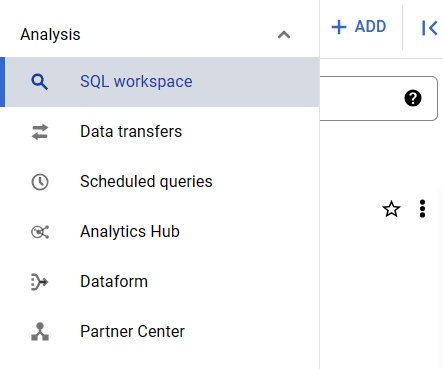This screenshot has height=369, width=443.
Task: Open SQL workspace menu item
Action: point(160,82)
